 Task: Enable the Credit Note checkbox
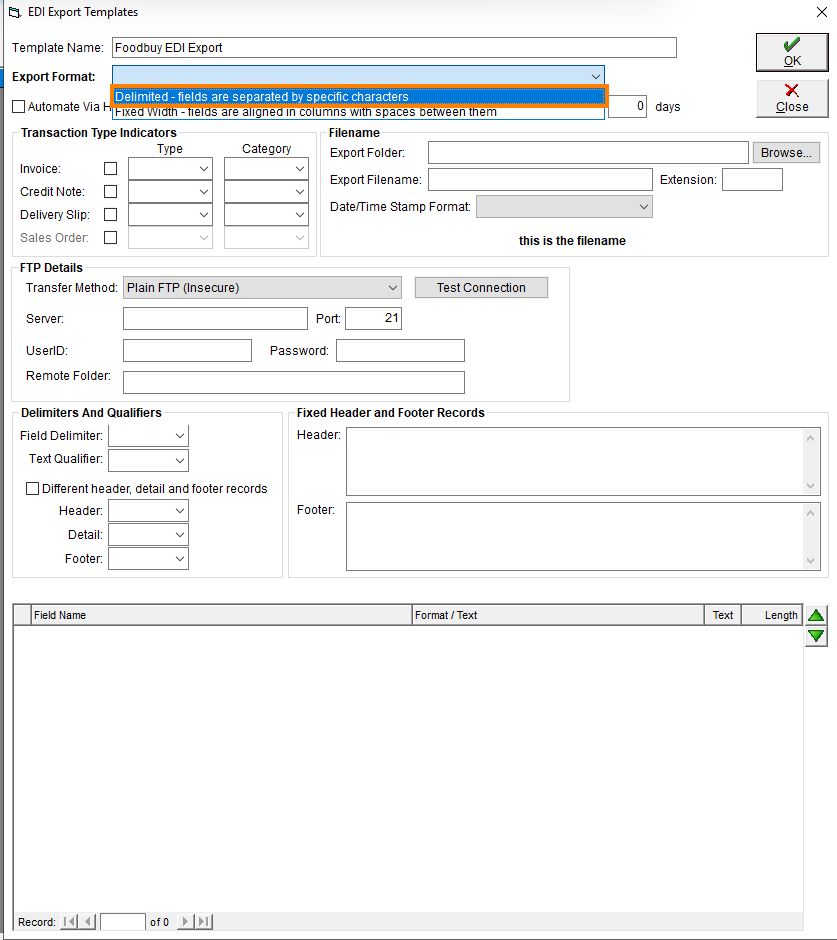click(x=110, y=191)
